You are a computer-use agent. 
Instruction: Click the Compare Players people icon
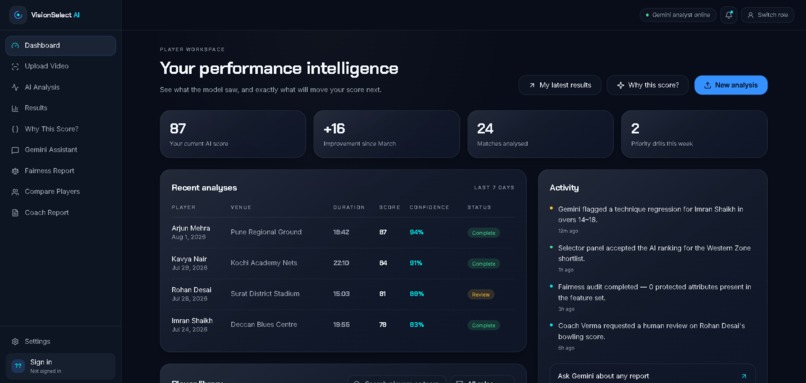[15, 192]
